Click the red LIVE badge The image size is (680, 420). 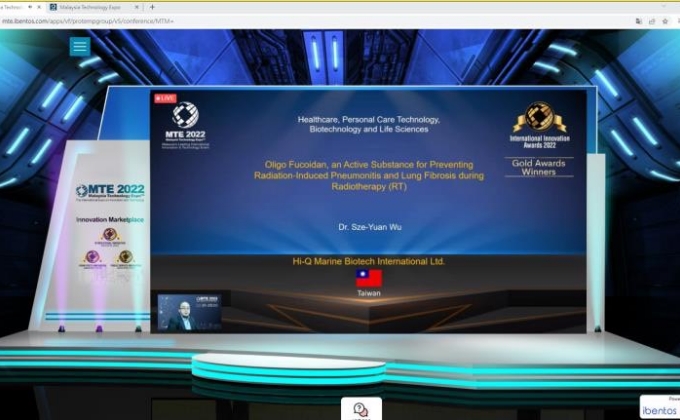click(x=165, y=98)
